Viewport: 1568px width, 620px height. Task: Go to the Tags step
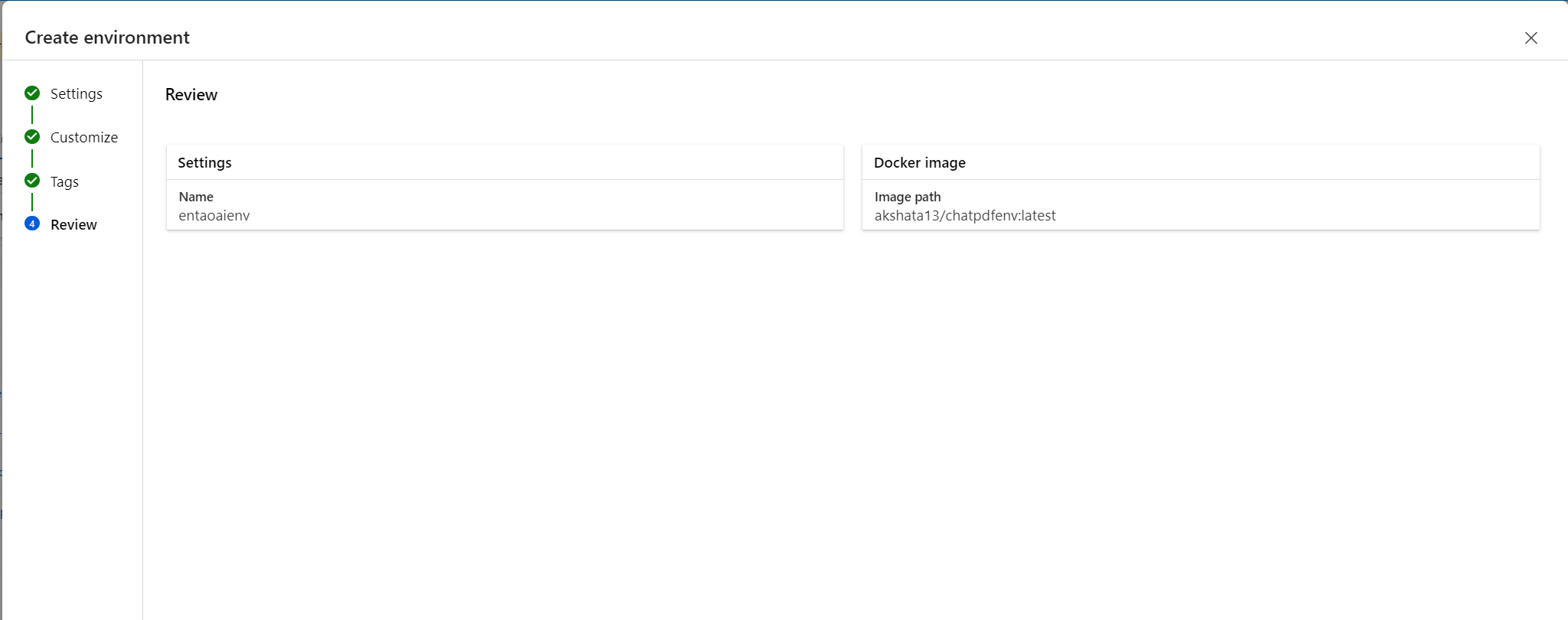(65, 181)
